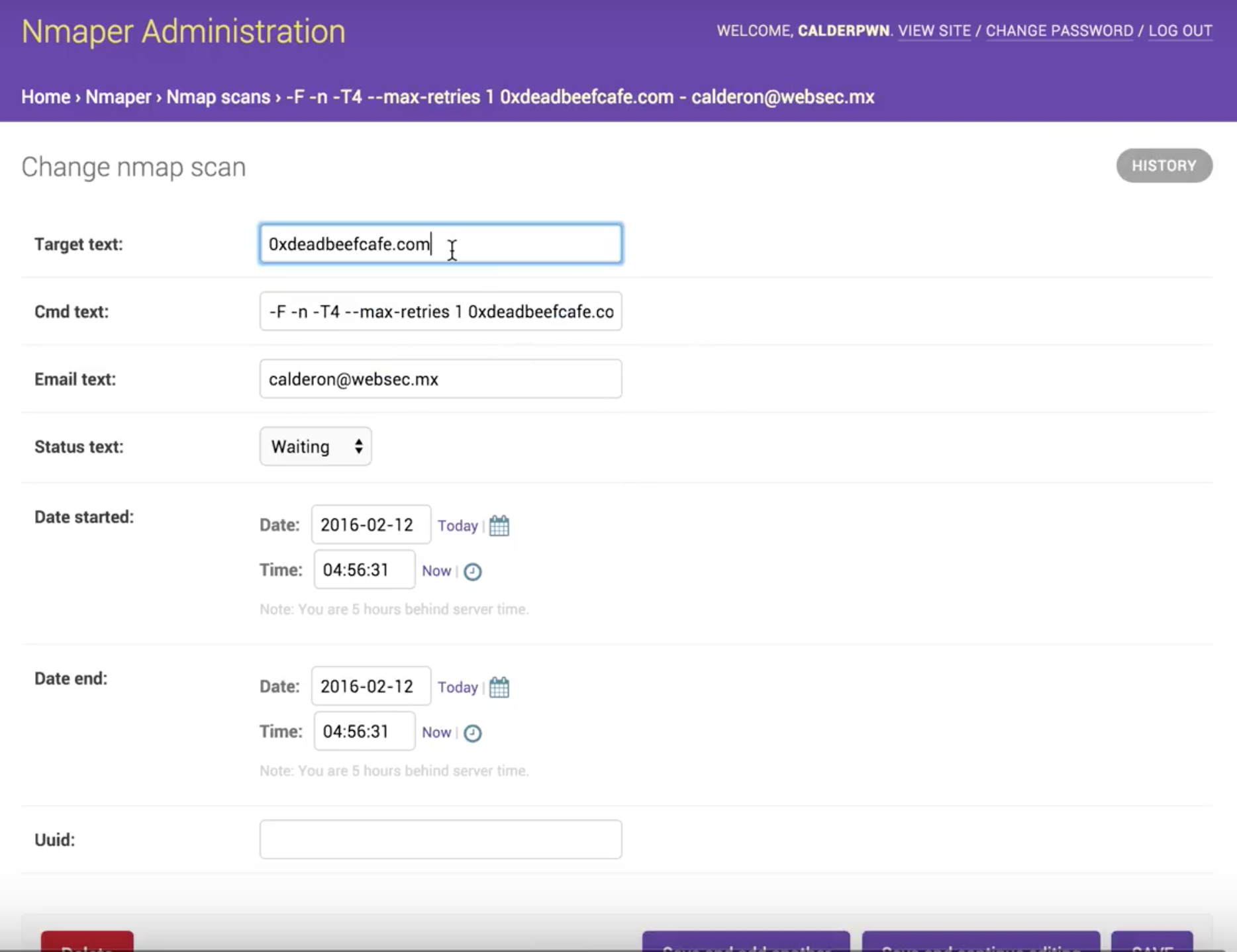Click Today link for Date started

pos(458,526)
